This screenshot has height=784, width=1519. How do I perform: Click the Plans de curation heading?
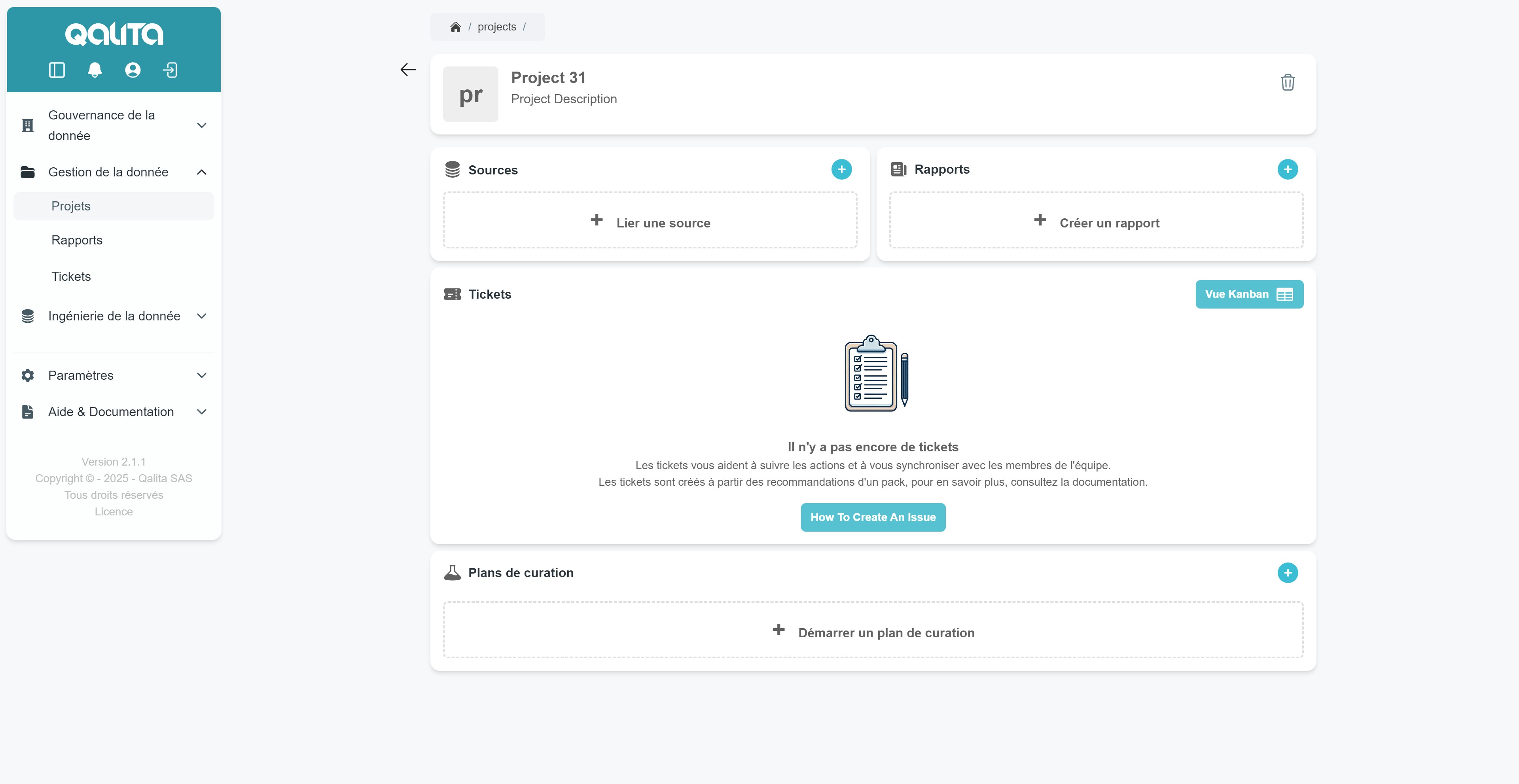pyautogui.click(x=521, y=572)
